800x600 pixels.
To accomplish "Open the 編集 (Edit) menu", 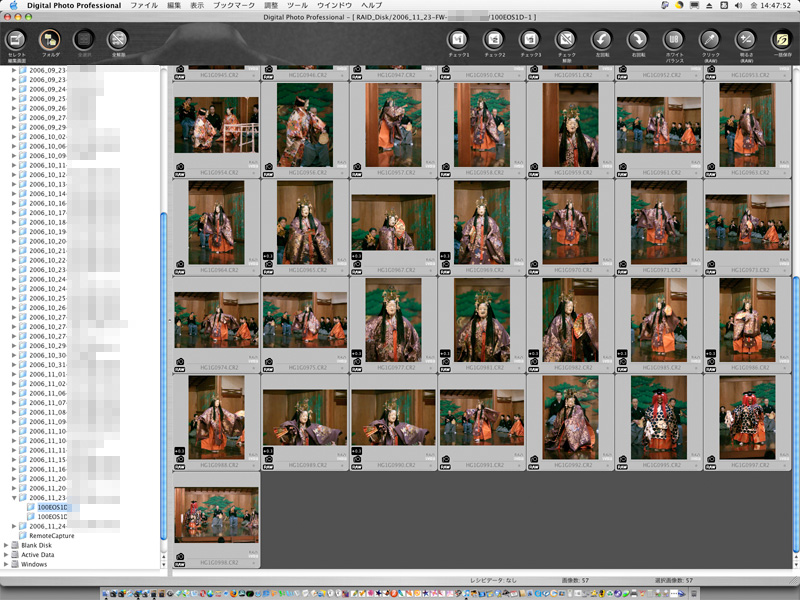I will [x=174, y=5].
